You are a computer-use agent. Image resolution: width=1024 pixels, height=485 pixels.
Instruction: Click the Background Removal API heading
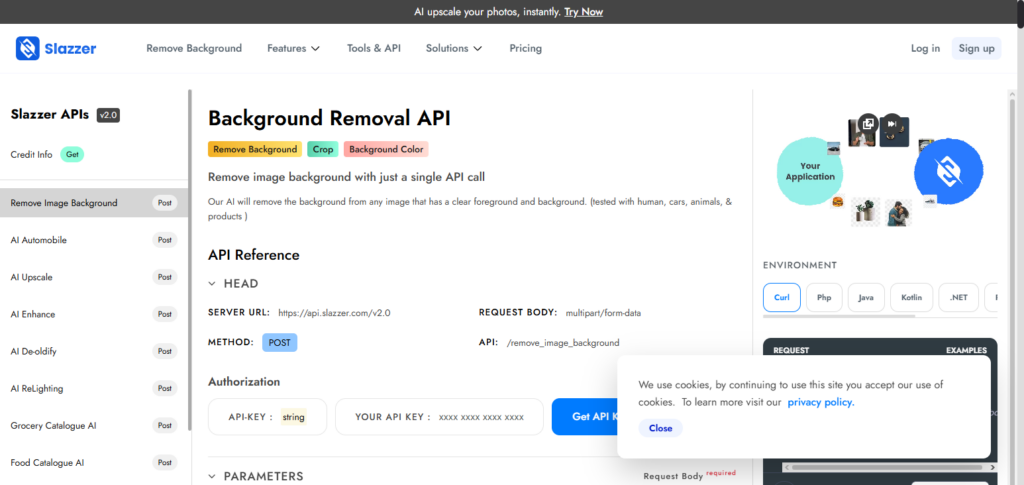(x=329, y=118)
